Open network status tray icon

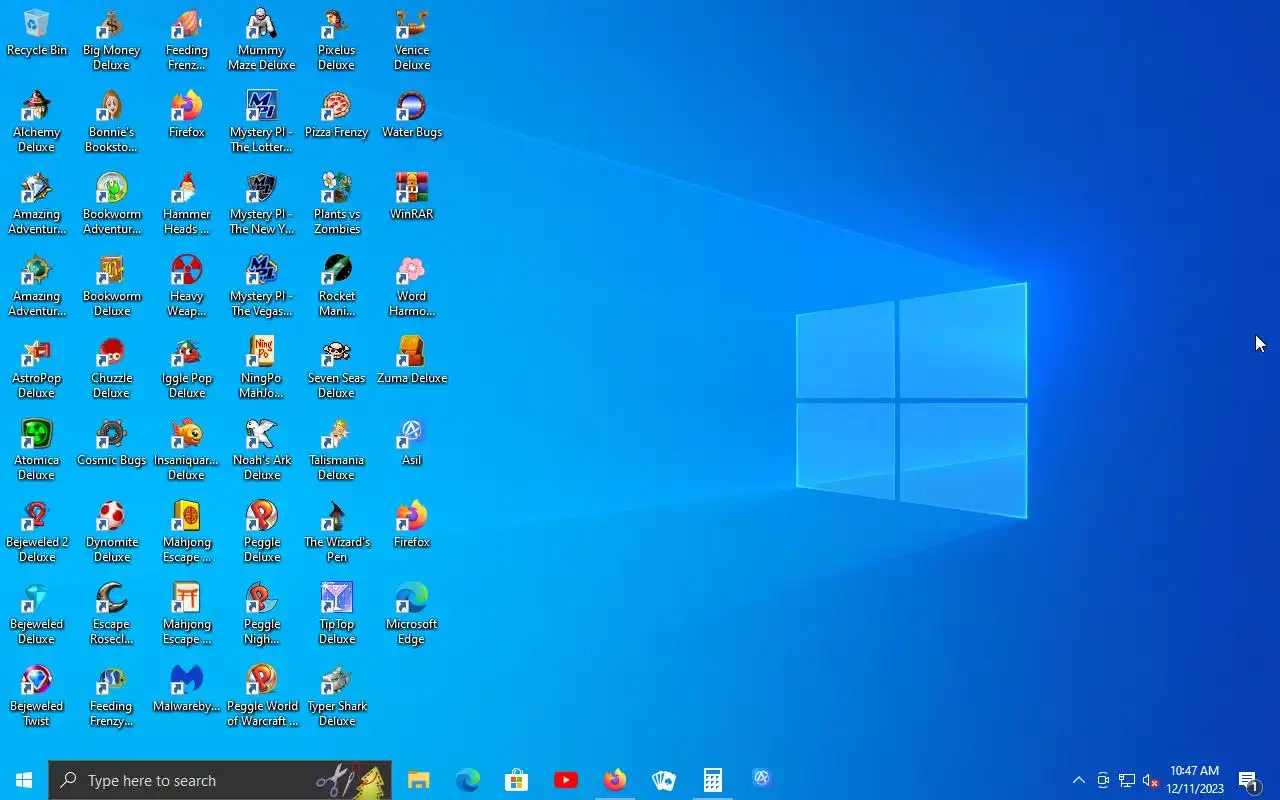point(1126,780)
